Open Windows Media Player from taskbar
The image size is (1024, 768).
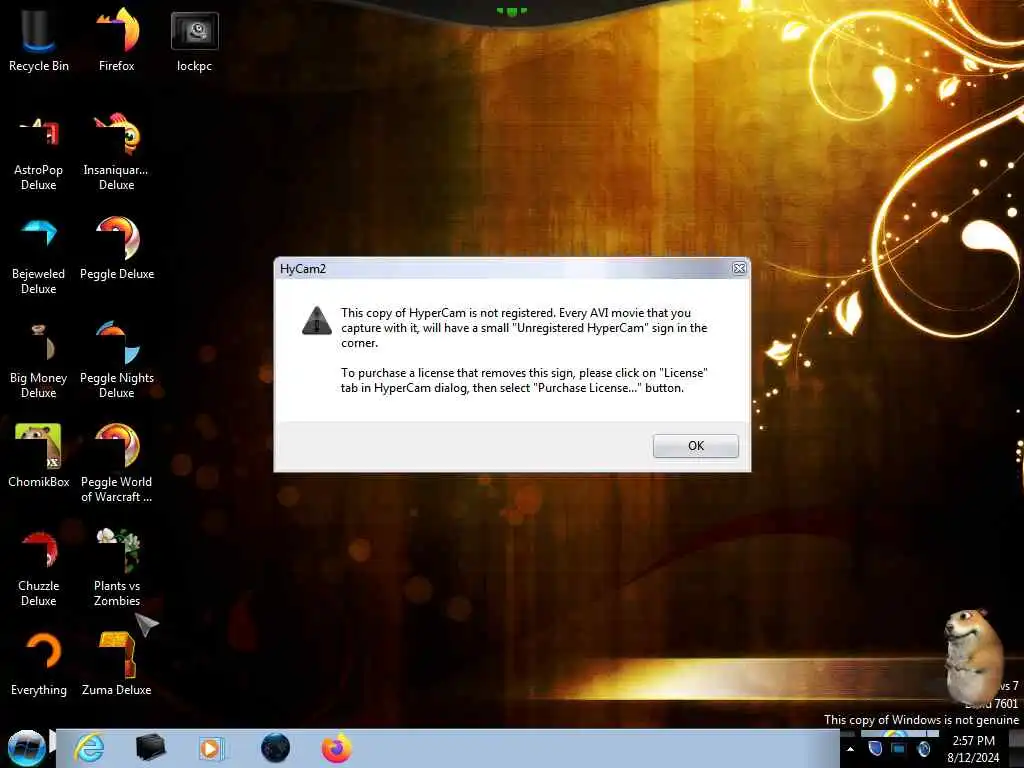211,748
